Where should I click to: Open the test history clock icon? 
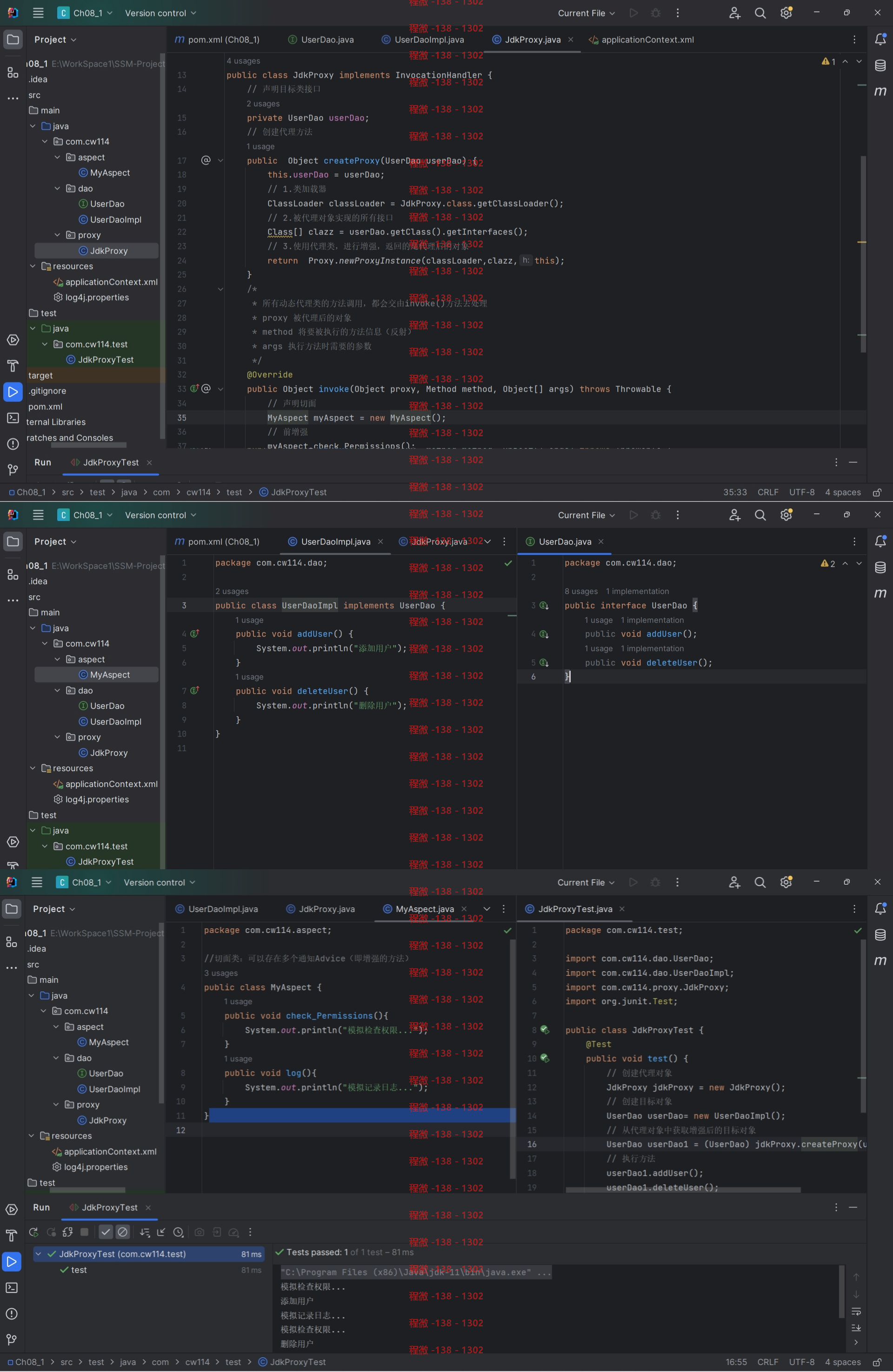click(178, 1232)
